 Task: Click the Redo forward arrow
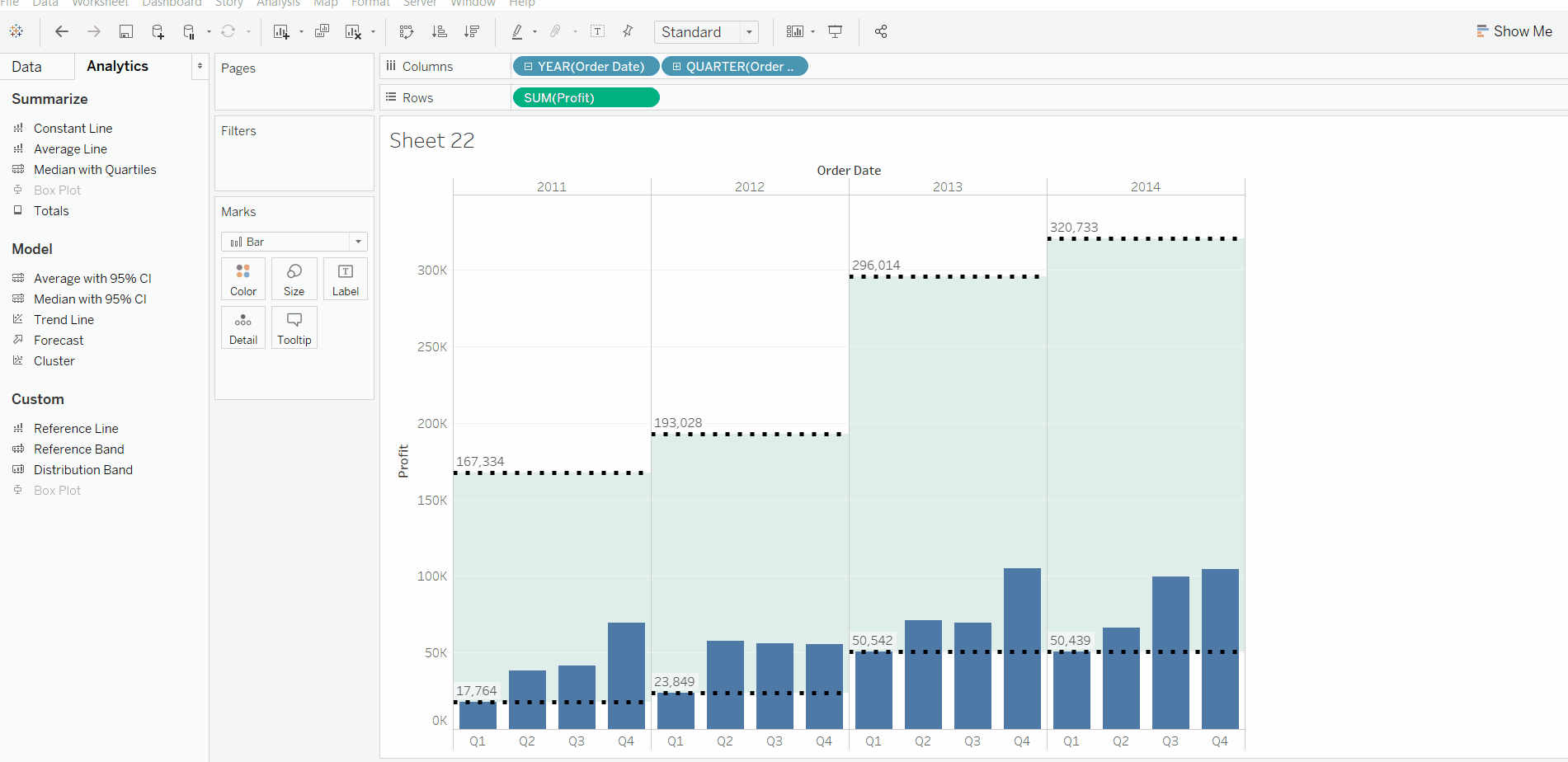94,31
